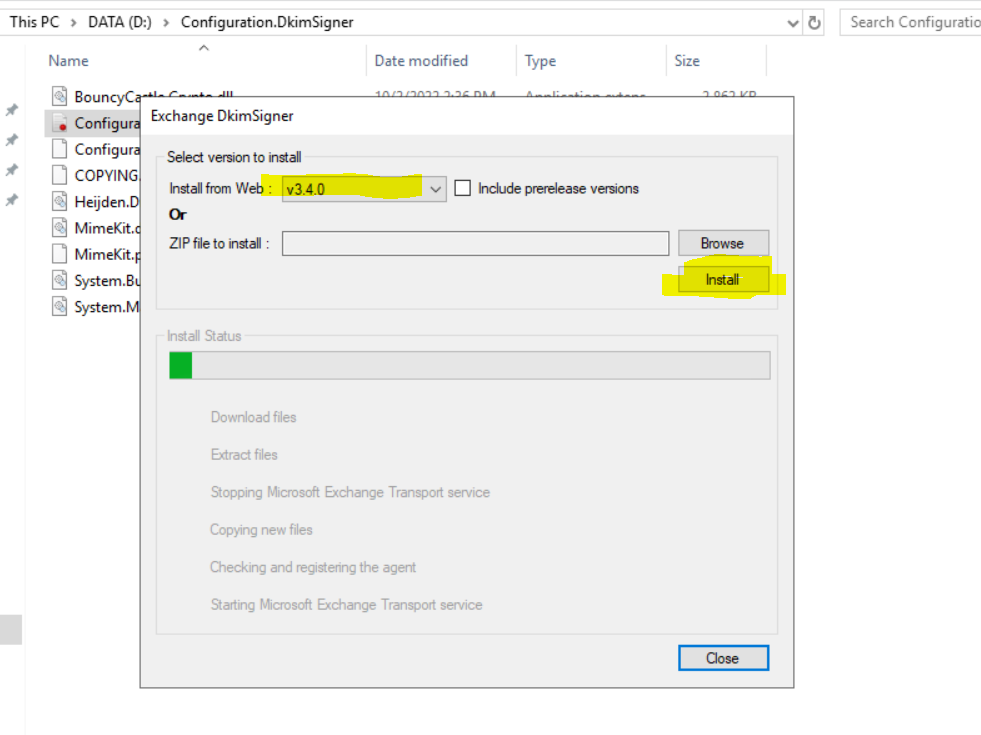Select the Heijden.D file icon
The height and width of the screenshot is (735, 981).
coord(59,201)
